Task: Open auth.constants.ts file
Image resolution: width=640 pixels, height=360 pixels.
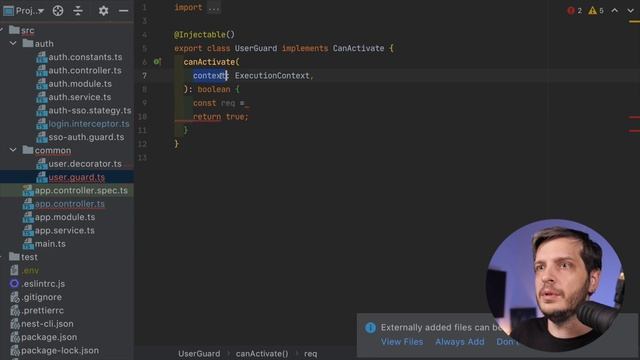Action: coord(85,57)
